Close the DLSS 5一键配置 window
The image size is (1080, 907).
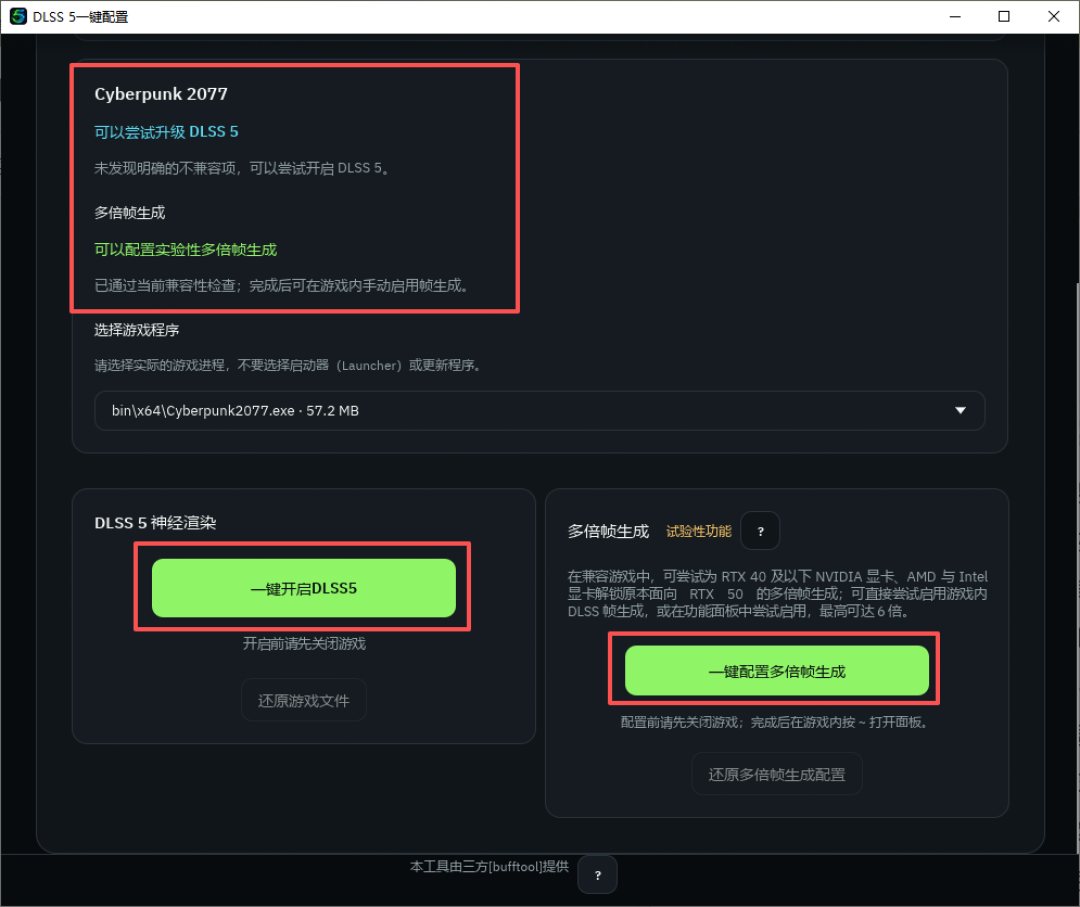pyautogui.click(x=1053, y=17)
